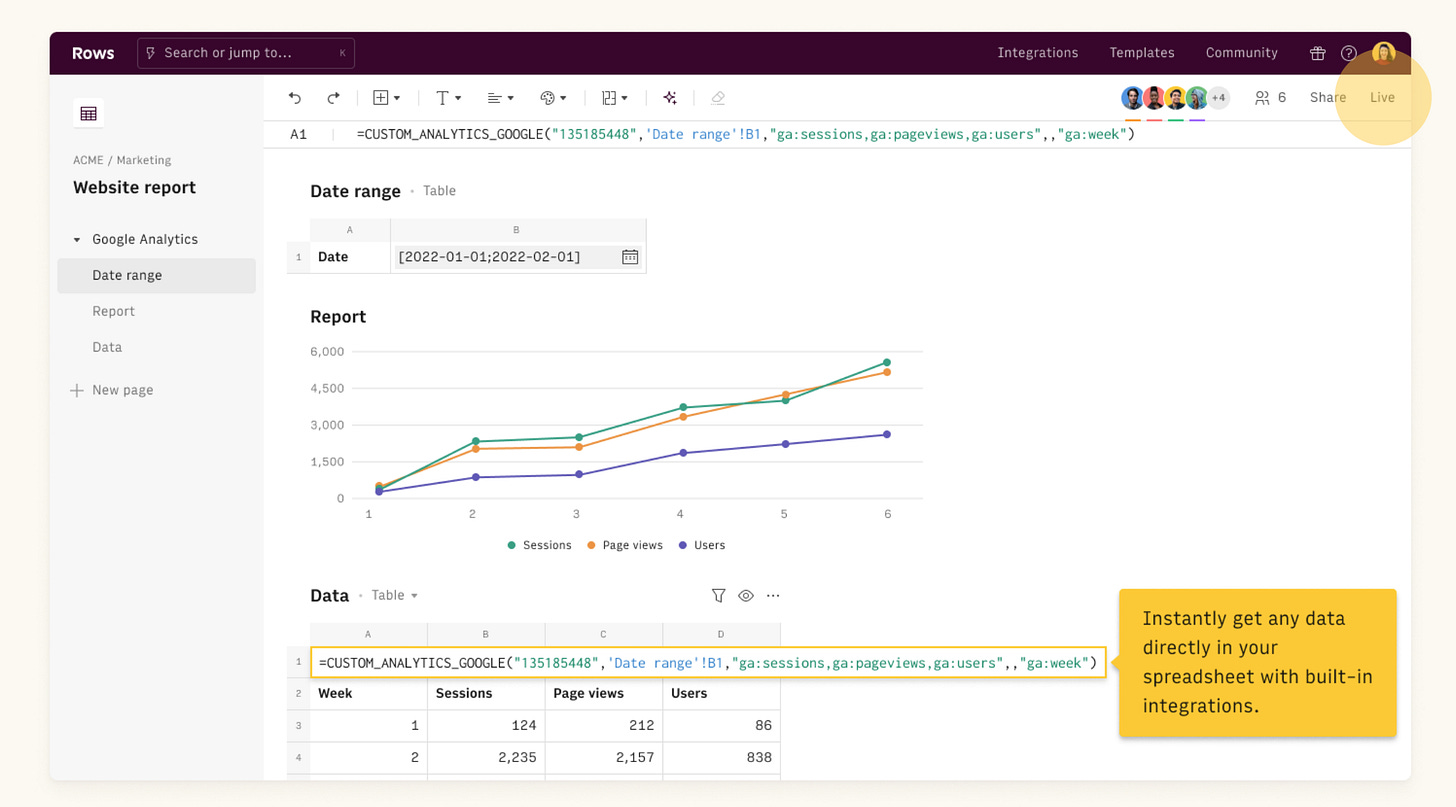Click the Date label cell

(x=350, y=257)
